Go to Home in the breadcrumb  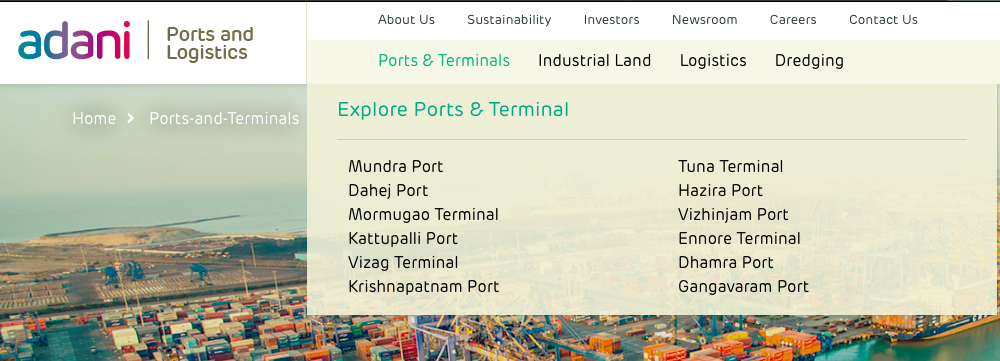click(x=94, y=119)
